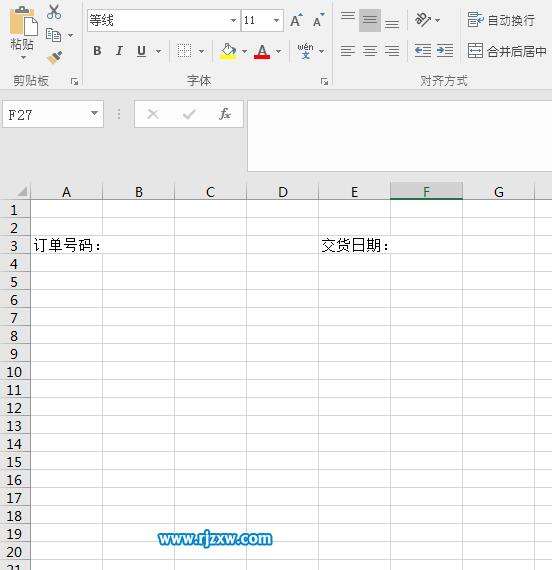Screen dimensions: 552x570
Task: Click the text orientation icon
Action: click(423, 20)
